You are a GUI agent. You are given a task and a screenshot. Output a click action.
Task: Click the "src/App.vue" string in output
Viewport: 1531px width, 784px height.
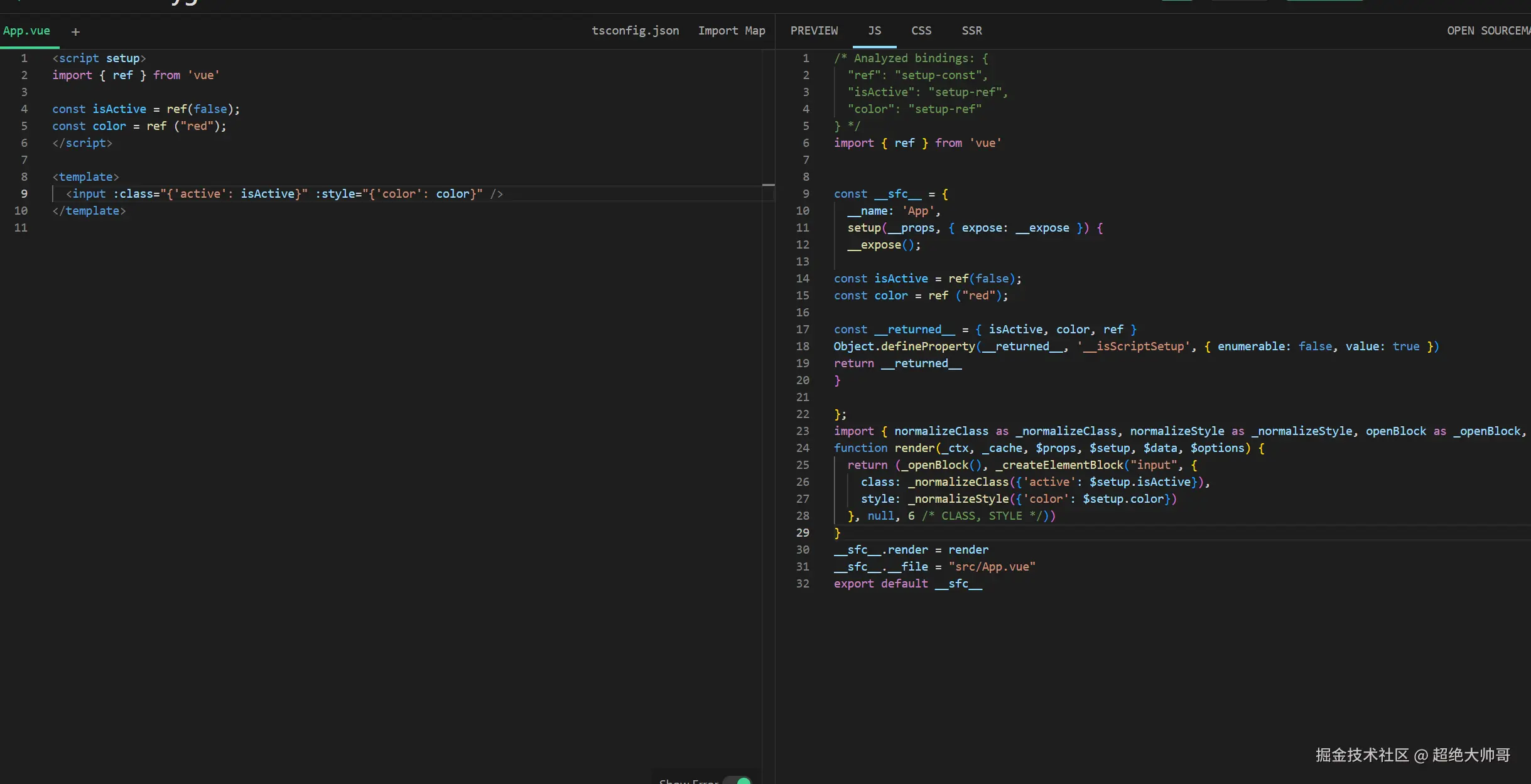pyautogui.click(x=992, y=567)
